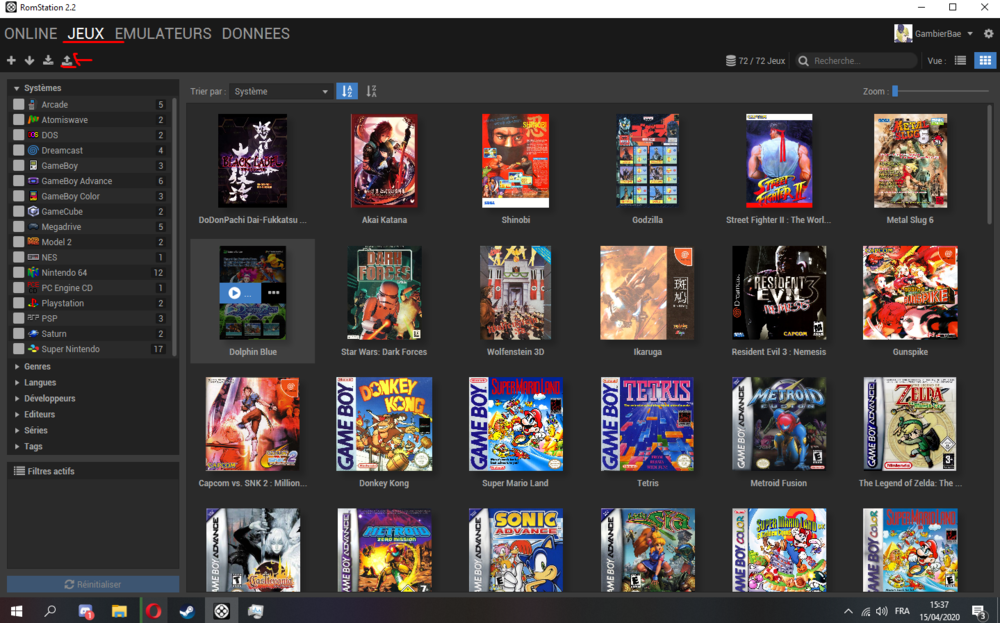Sort games descending Z to A
The width and height of the screenshot is (1000, 623).
371,91
